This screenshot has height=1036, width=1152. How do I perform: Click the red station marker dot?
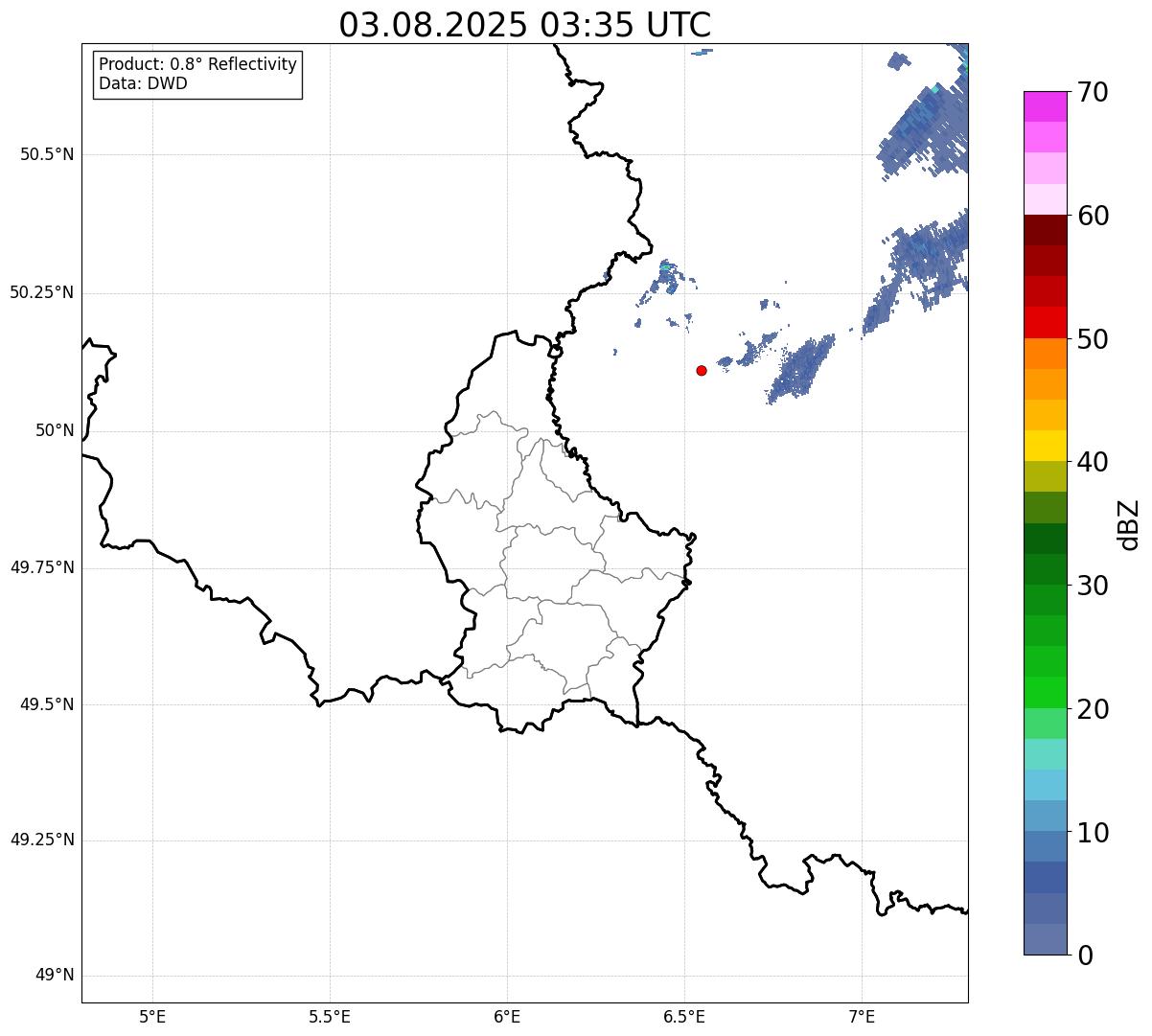(702, 370)
